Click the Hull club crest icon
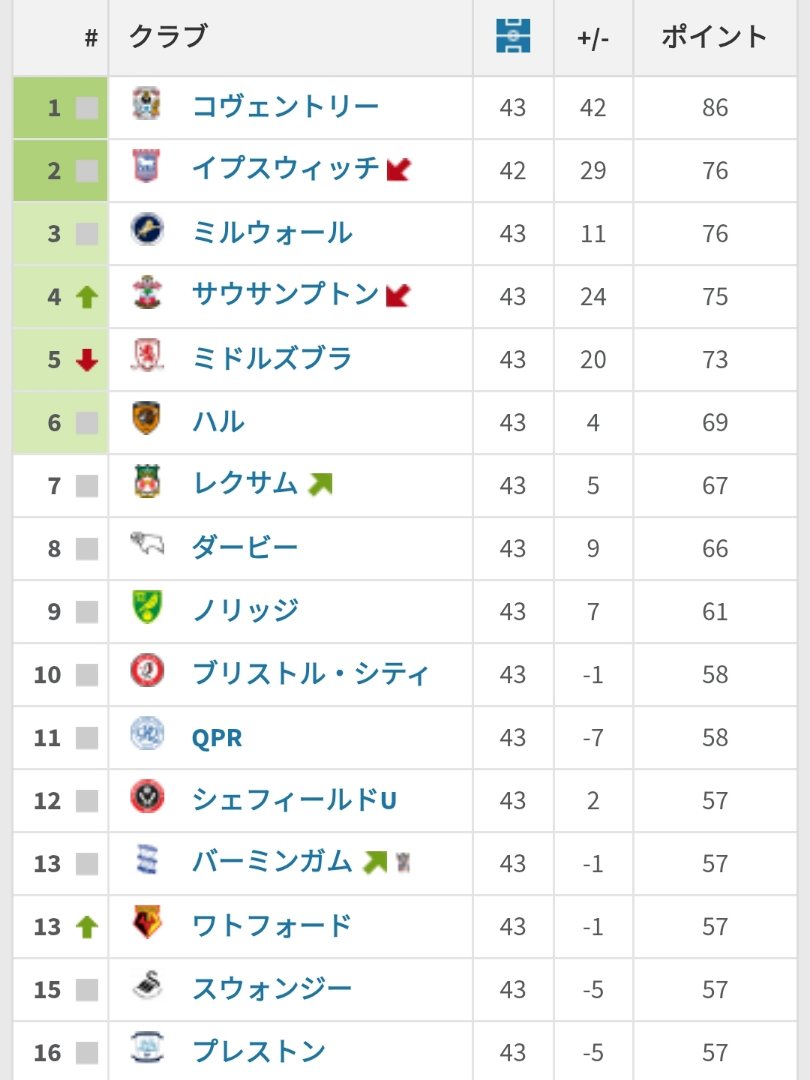The height and width of the screenshot is (1080, 810). coord(147,420)
